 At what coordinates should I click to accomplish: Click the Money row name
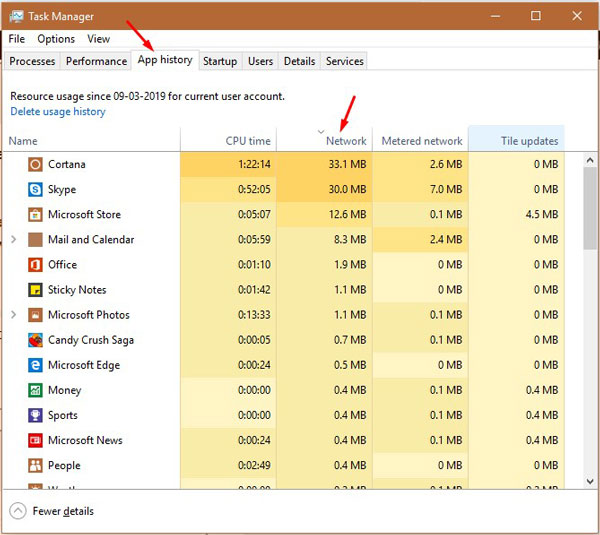click(x=65, y=390)
